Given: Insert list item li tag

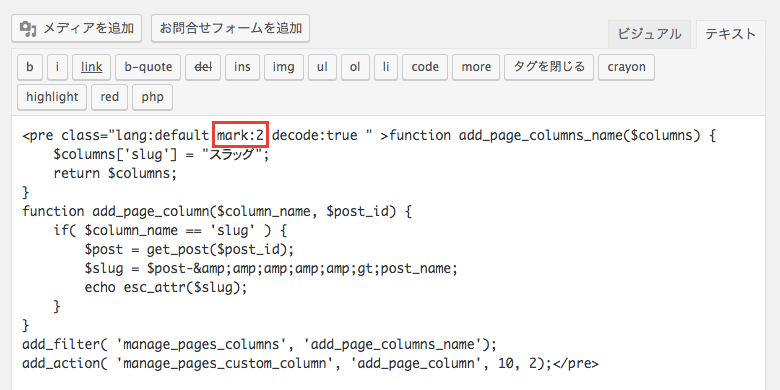Looking at the screenshot, I should 386,67.
